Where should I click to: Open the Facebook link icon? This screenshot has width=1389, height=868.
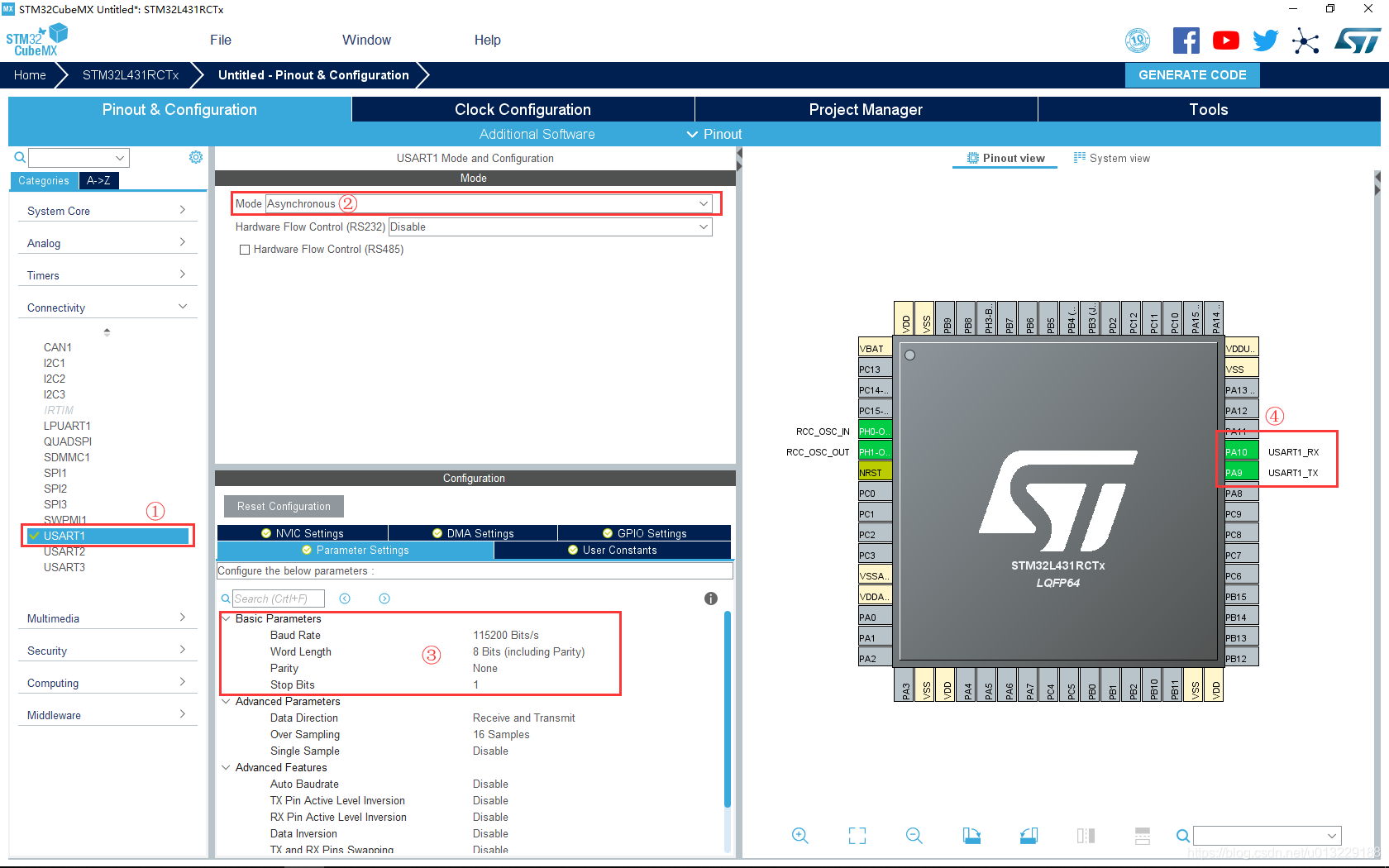click(x=1186, y=41)
